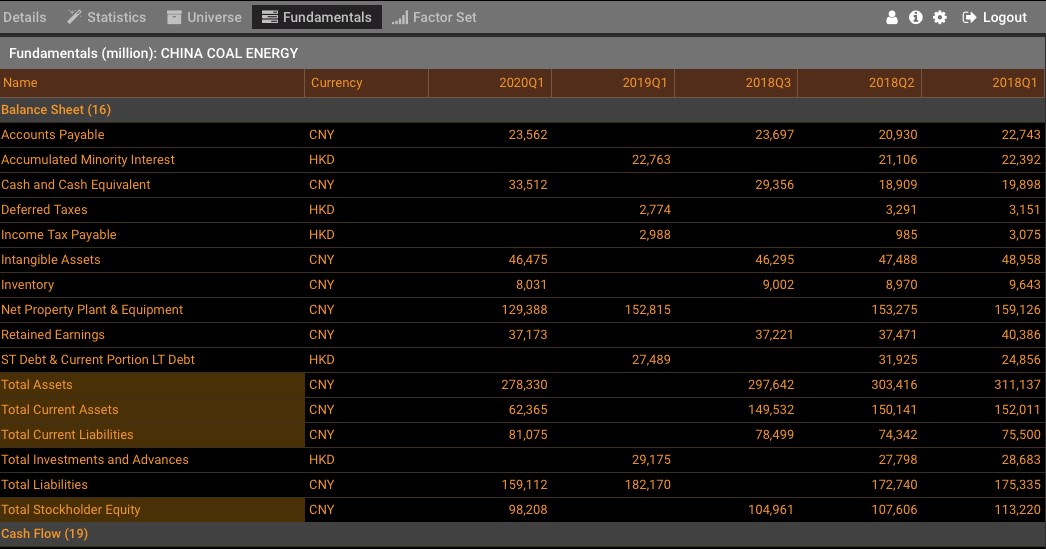Screen dimensions: 1046x549
Task: Click Total Assets 2020Q1 value 278,330
Action: pyautogui.click(x=524, y=385)
